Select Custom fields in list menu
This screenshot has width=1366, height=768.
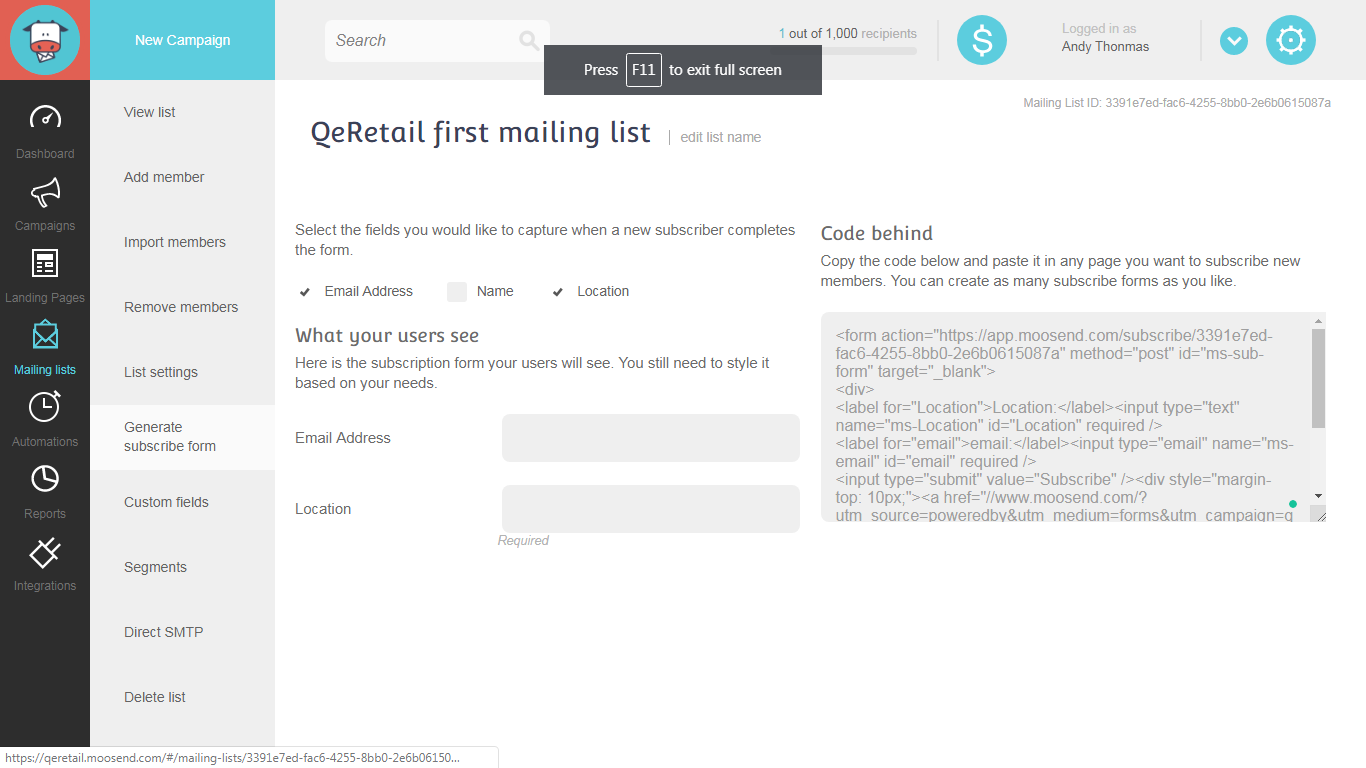pos(166,502)
